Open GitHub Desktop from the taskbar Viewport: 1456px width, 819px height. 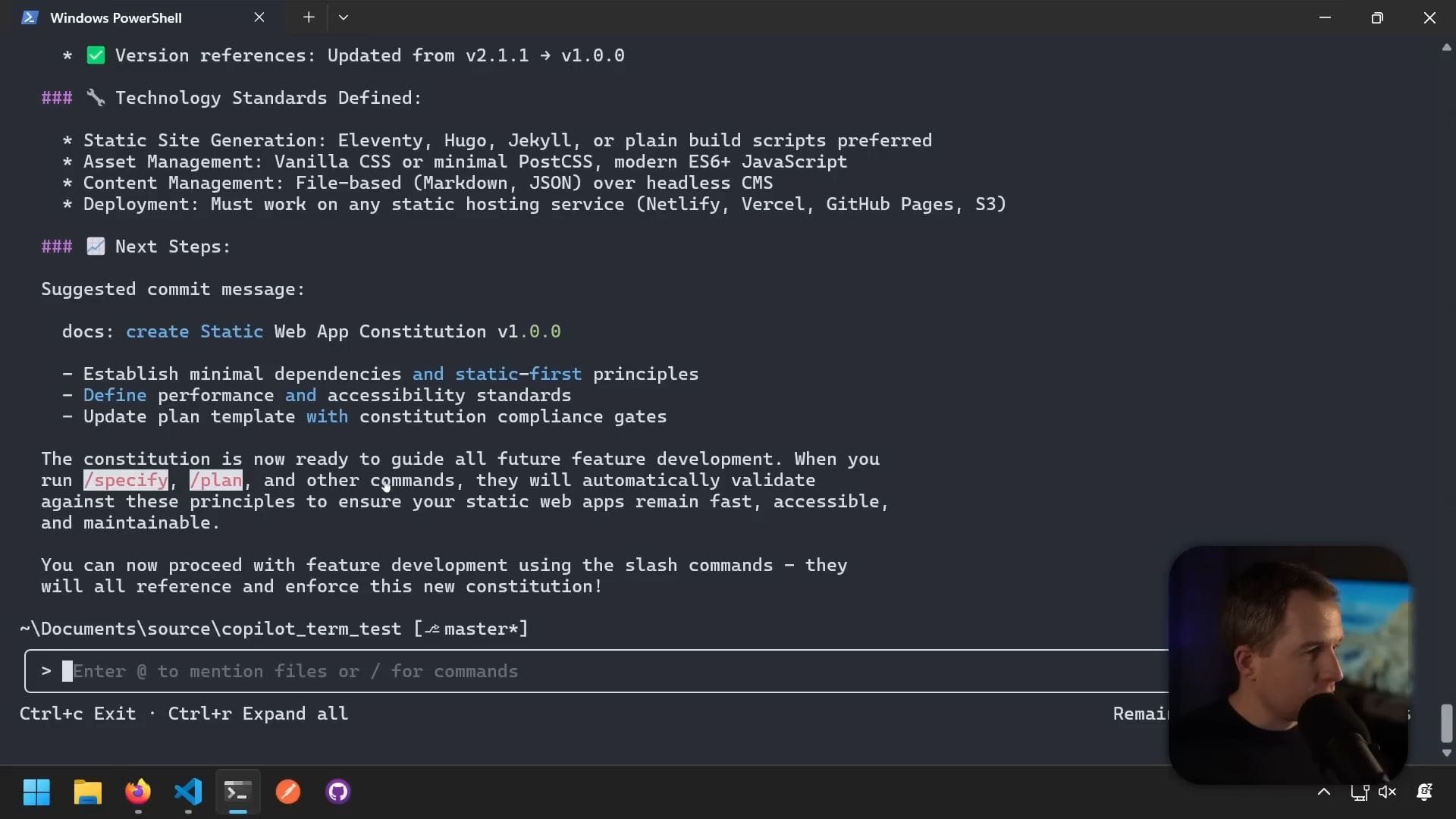tap(338, 792)
